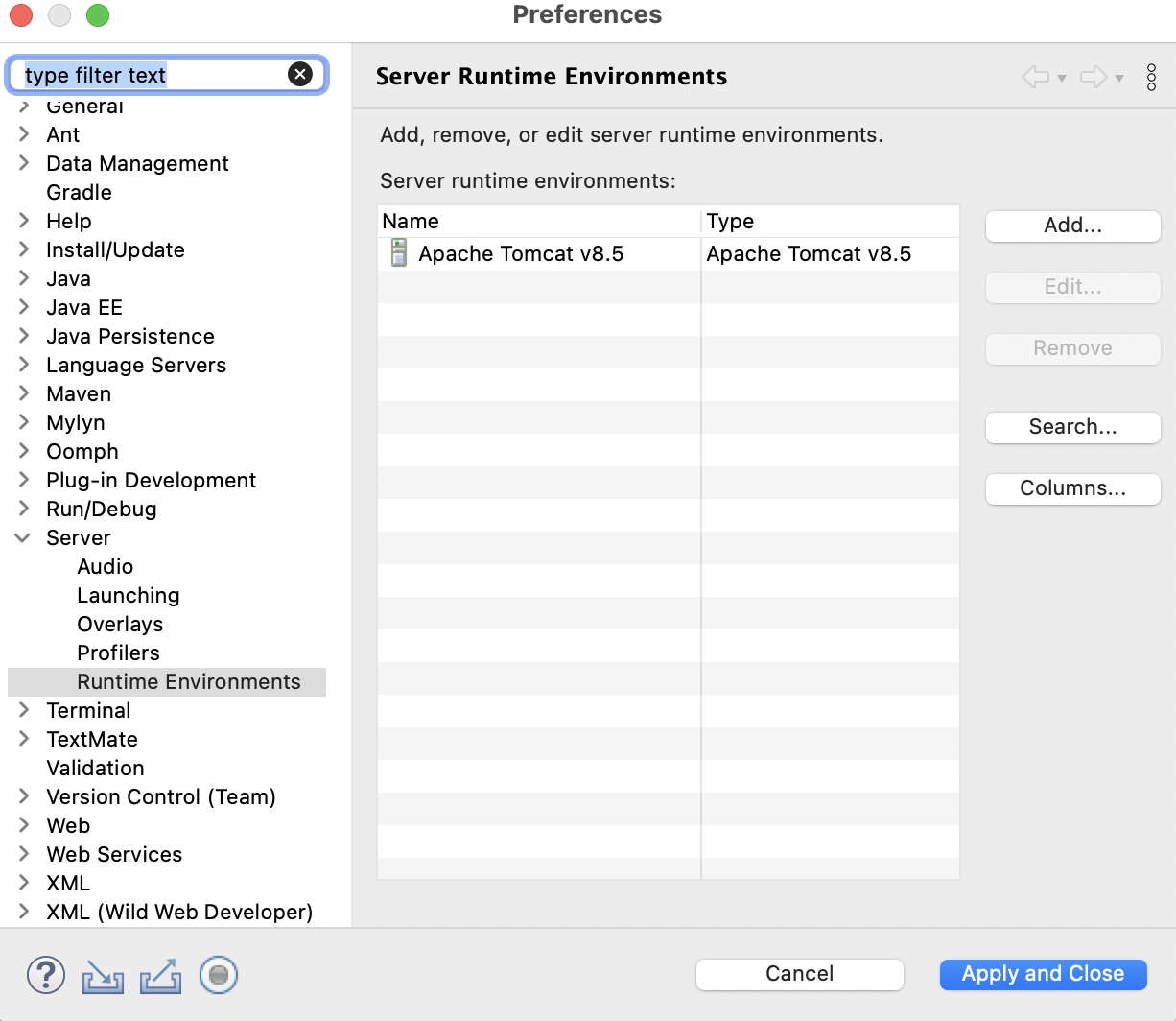Sort by the Type column header
Viewport: 1176px width, 1021px height.
pos(831,222)
